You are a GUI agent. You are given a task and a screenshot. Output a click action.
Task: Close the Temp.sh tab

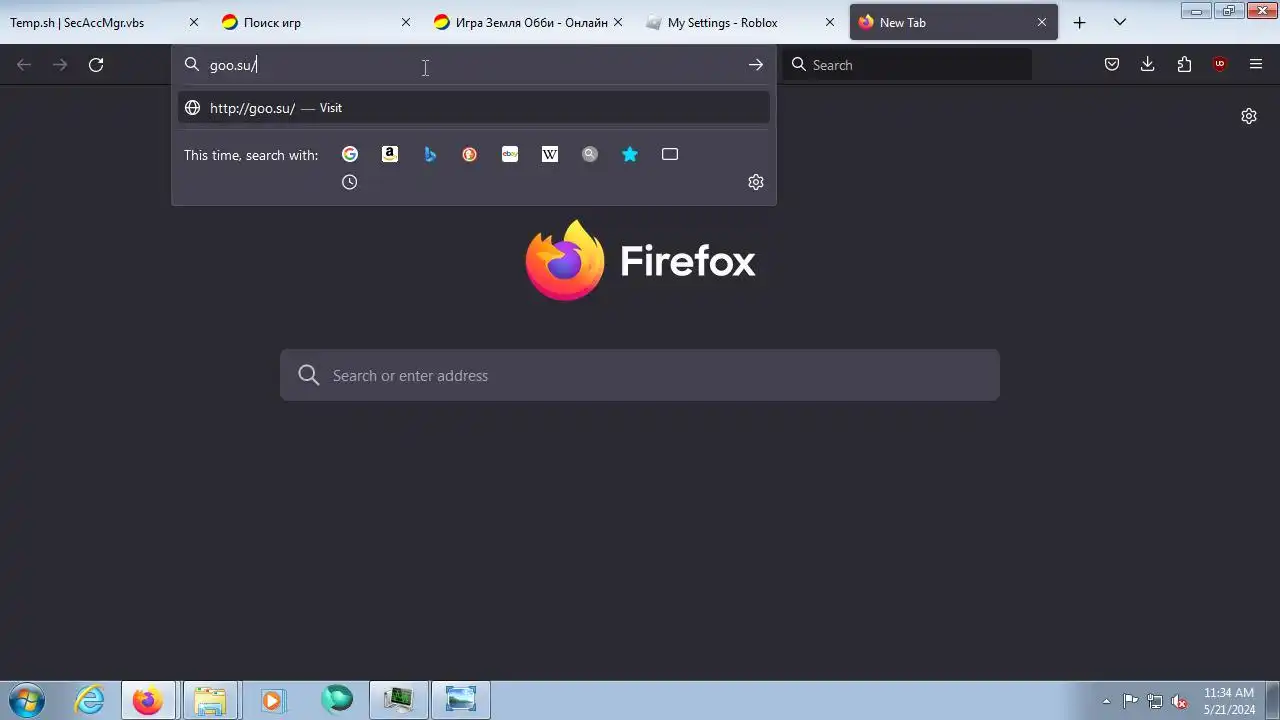click(x=194, y=22)
